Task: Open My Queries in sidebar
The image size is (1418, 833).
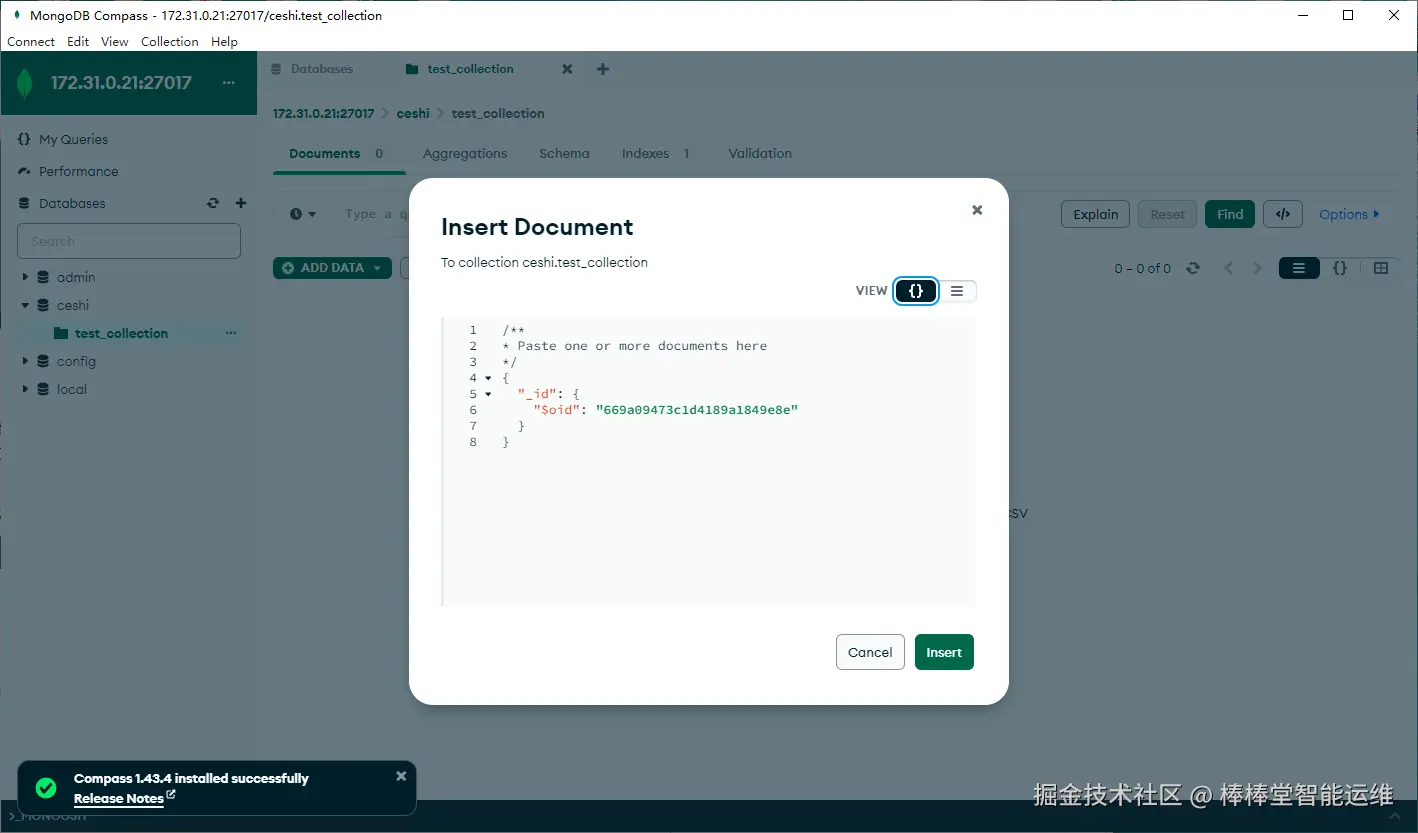Action: tap(73, 139)
